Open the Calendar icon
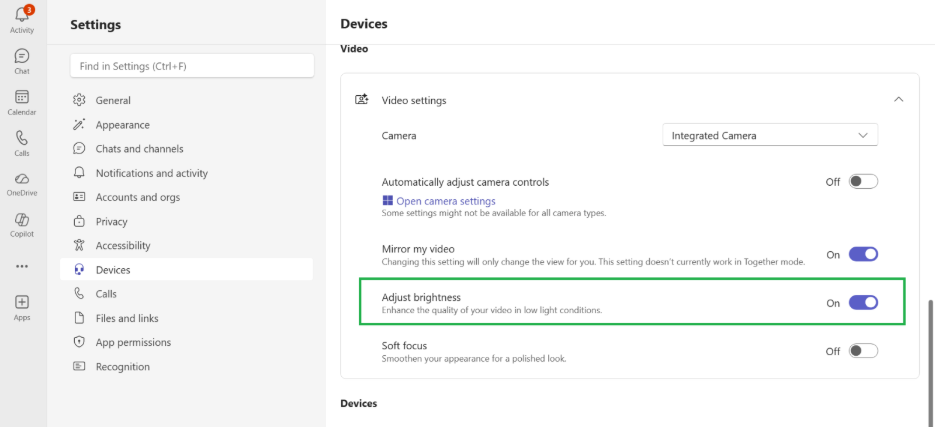This screenshot has width=936, height=427. click(21, 98)
